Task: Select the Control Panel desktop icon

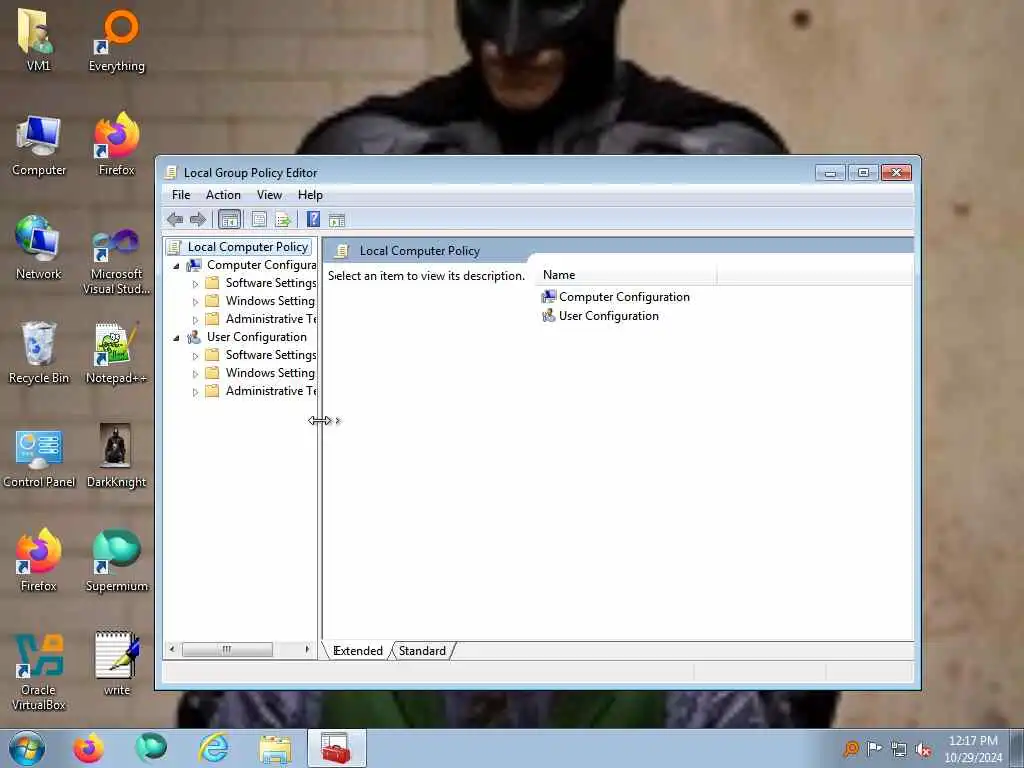Action: (39, 457)
